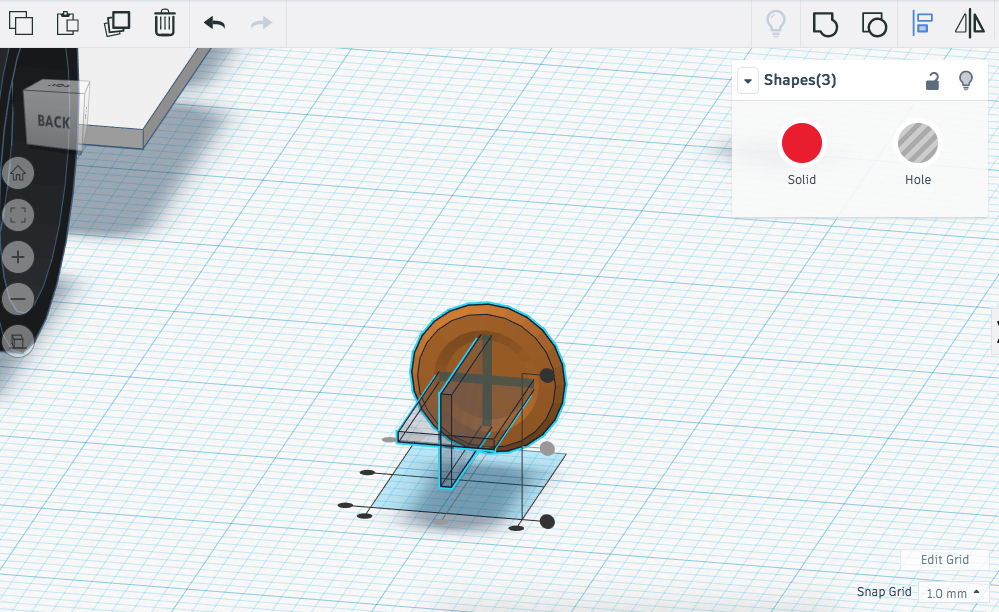This screenshot has width=999, height=612.
Task: Redo the undone action
Action: [261, 24]
